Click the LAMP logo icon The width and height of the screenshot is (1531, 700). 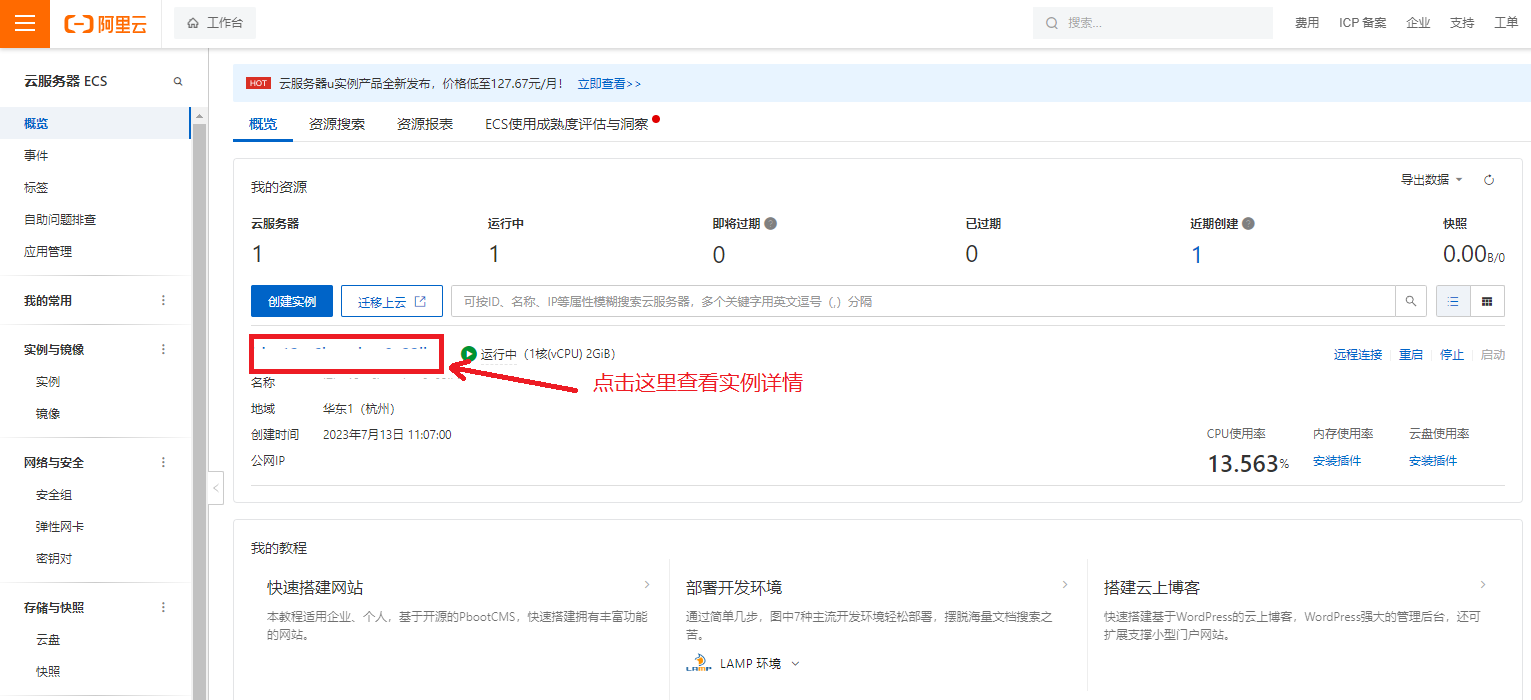click(698, 664)
